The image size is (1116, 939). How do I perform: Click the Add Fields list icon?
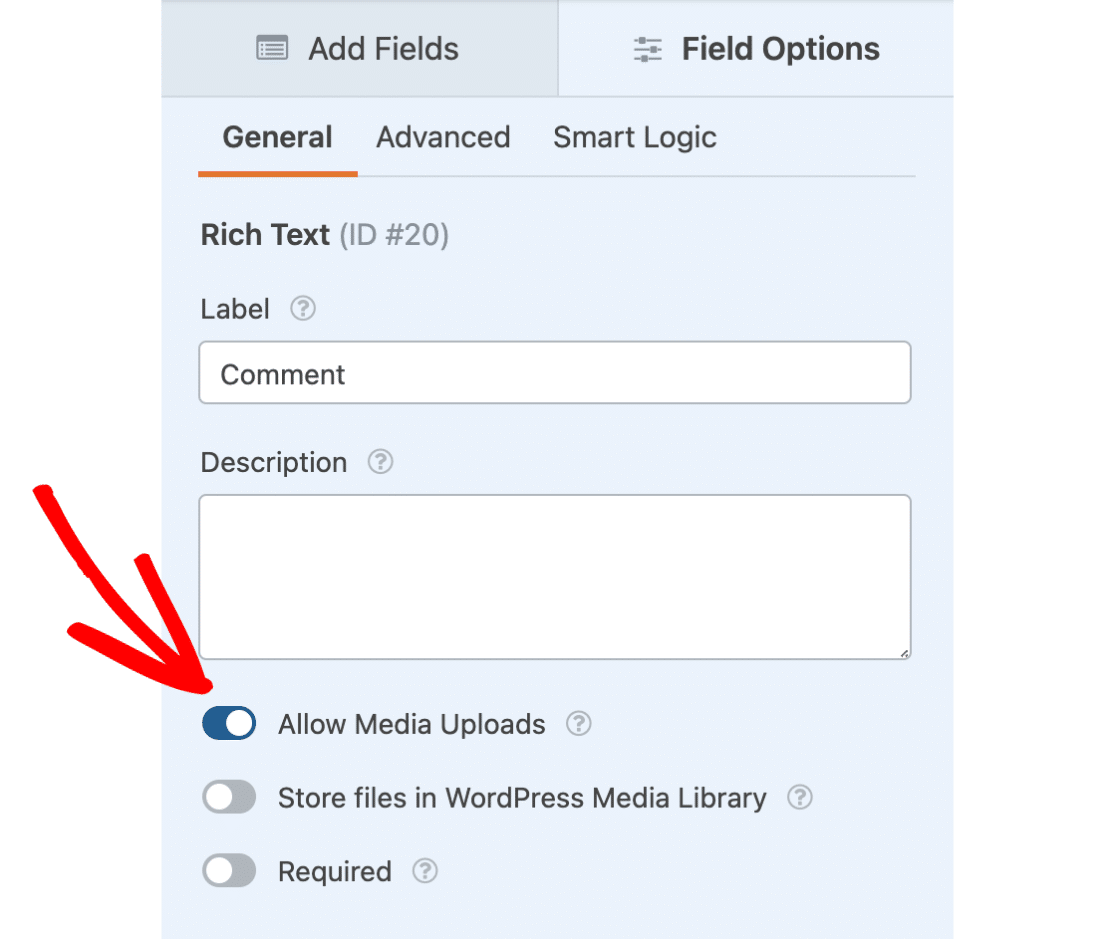tap(272, 49)
